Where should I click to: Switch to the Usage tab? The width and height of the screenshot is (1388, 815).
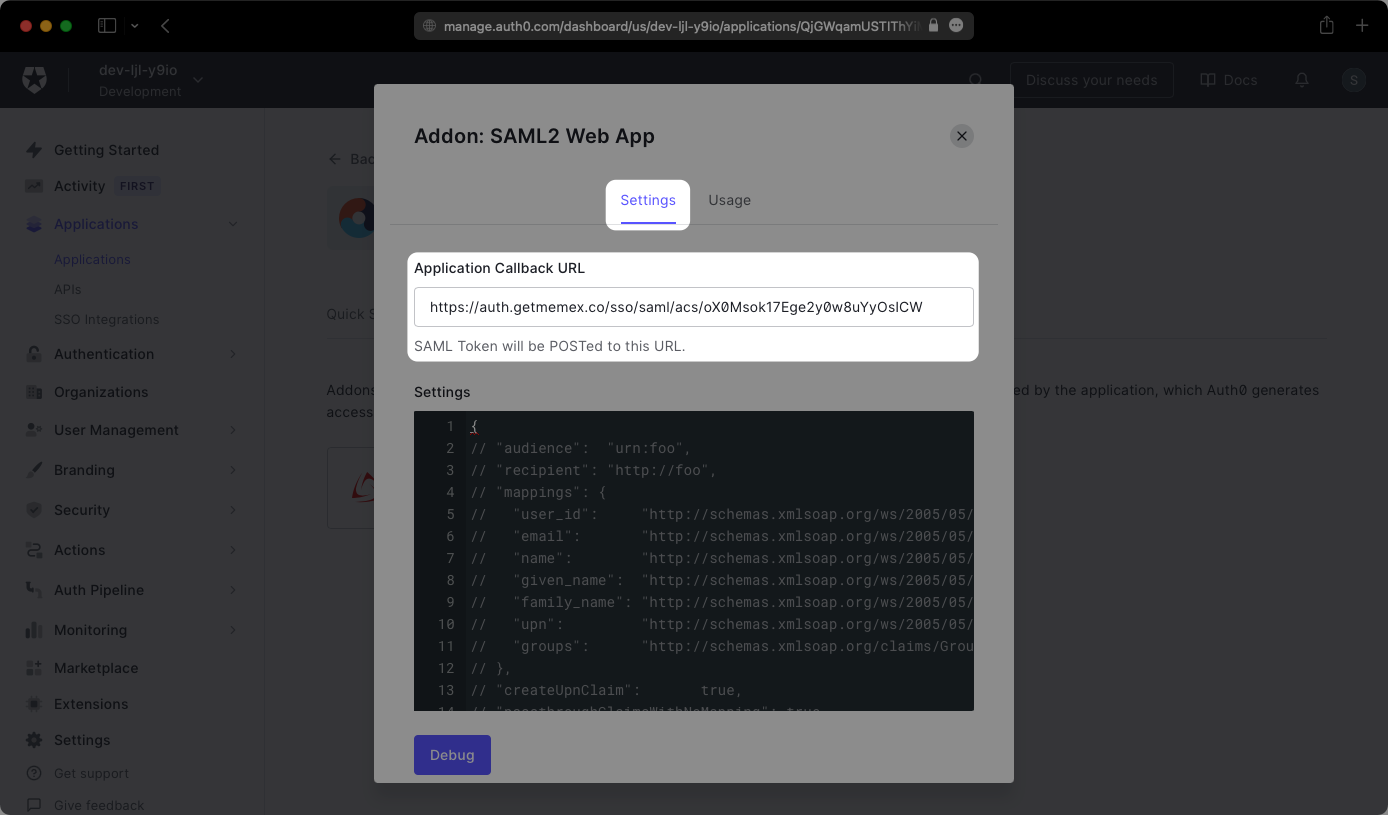click(x=729, y=200)
